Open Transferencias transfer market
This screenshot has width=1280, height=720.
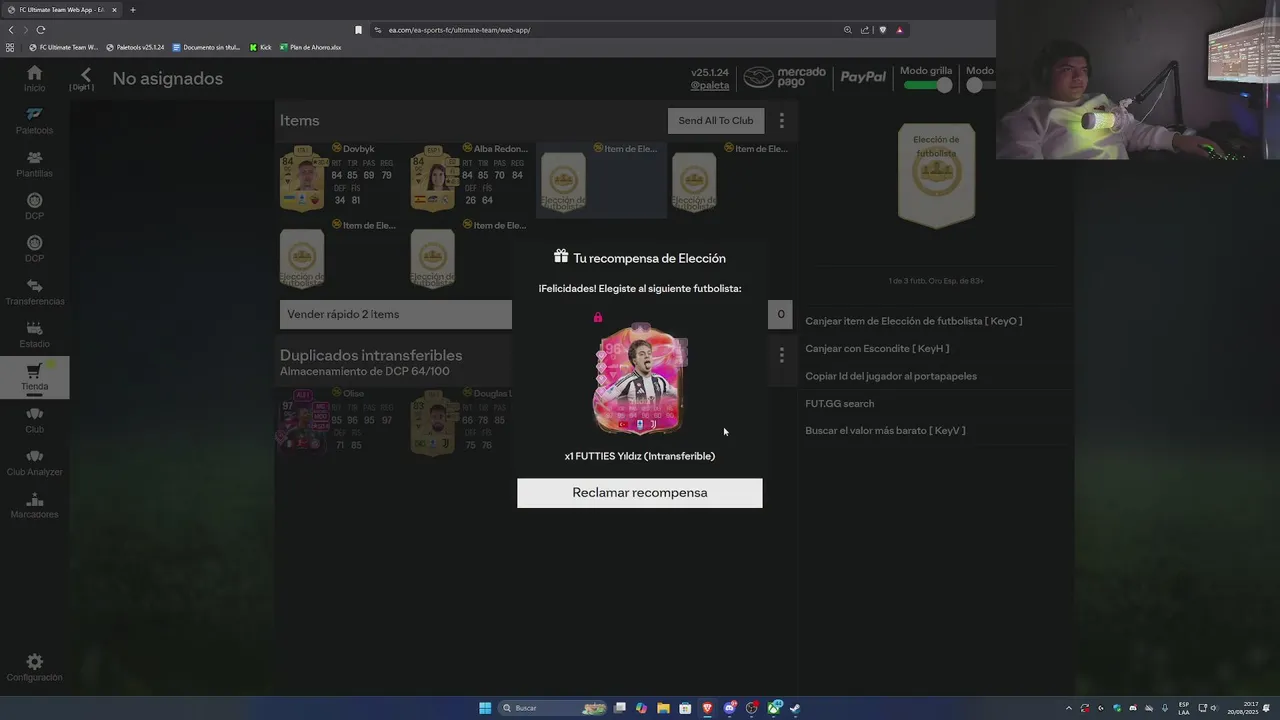coord(34,293)
